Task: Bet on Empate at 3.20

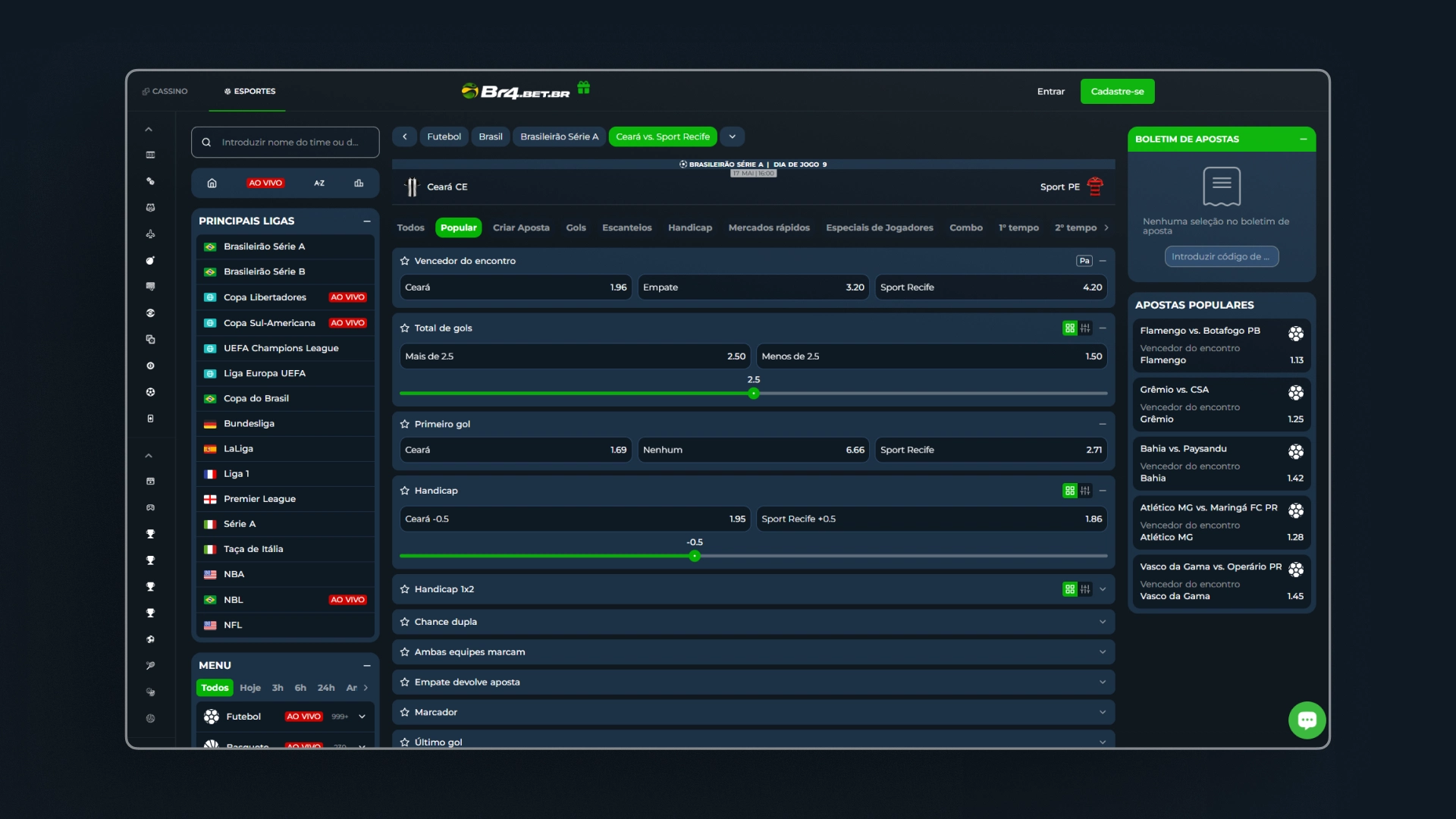Action: (753, 287)
